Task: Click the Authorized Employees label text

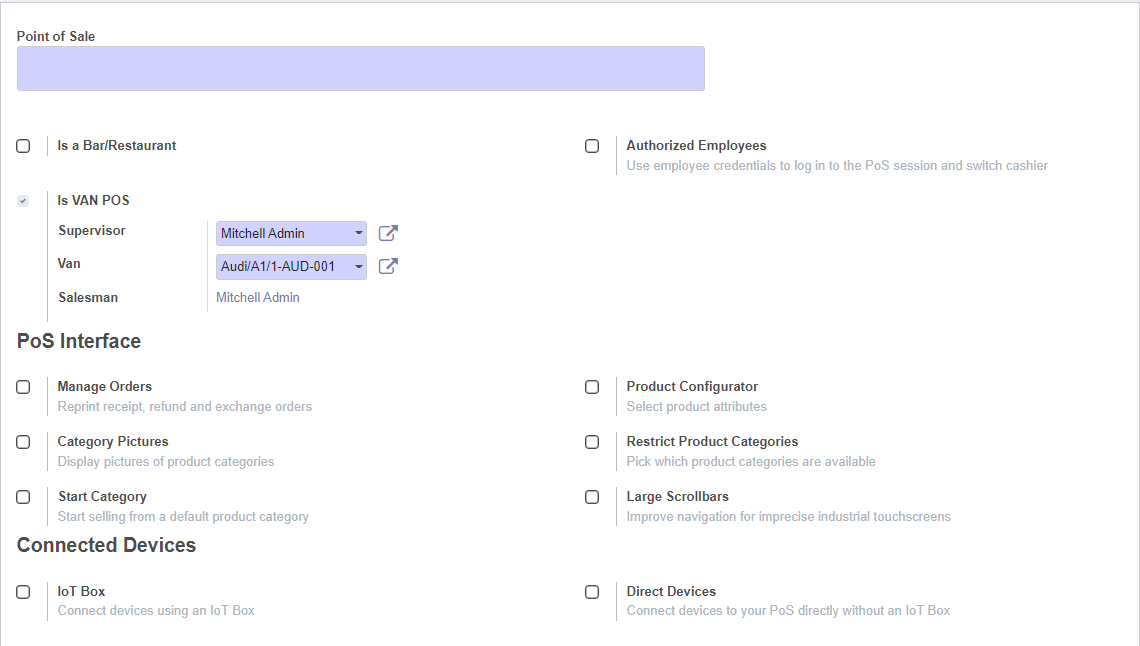Action: [696, 145]
